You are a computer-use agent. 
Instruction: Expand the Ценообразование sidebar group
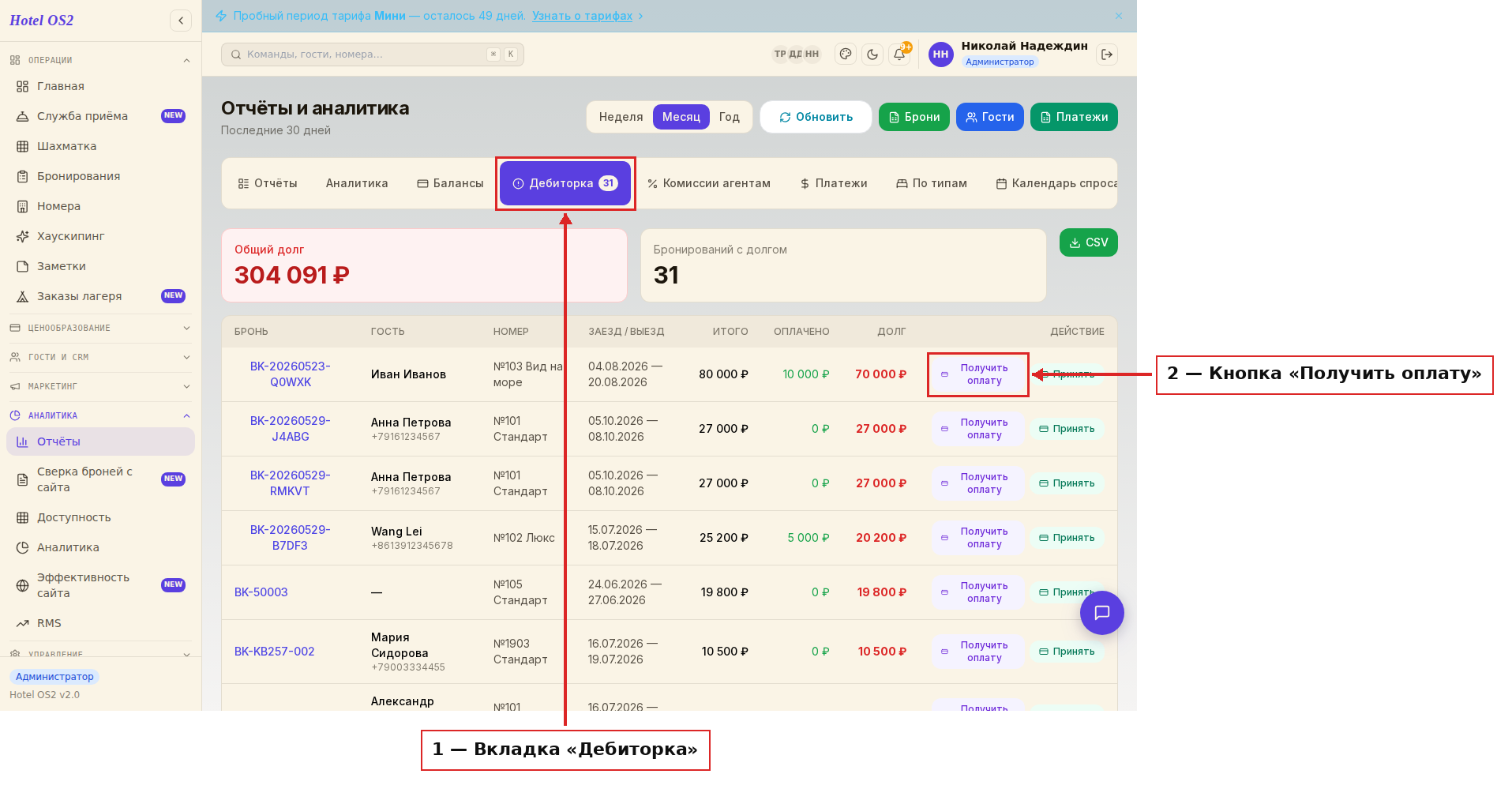coord(100,328)
